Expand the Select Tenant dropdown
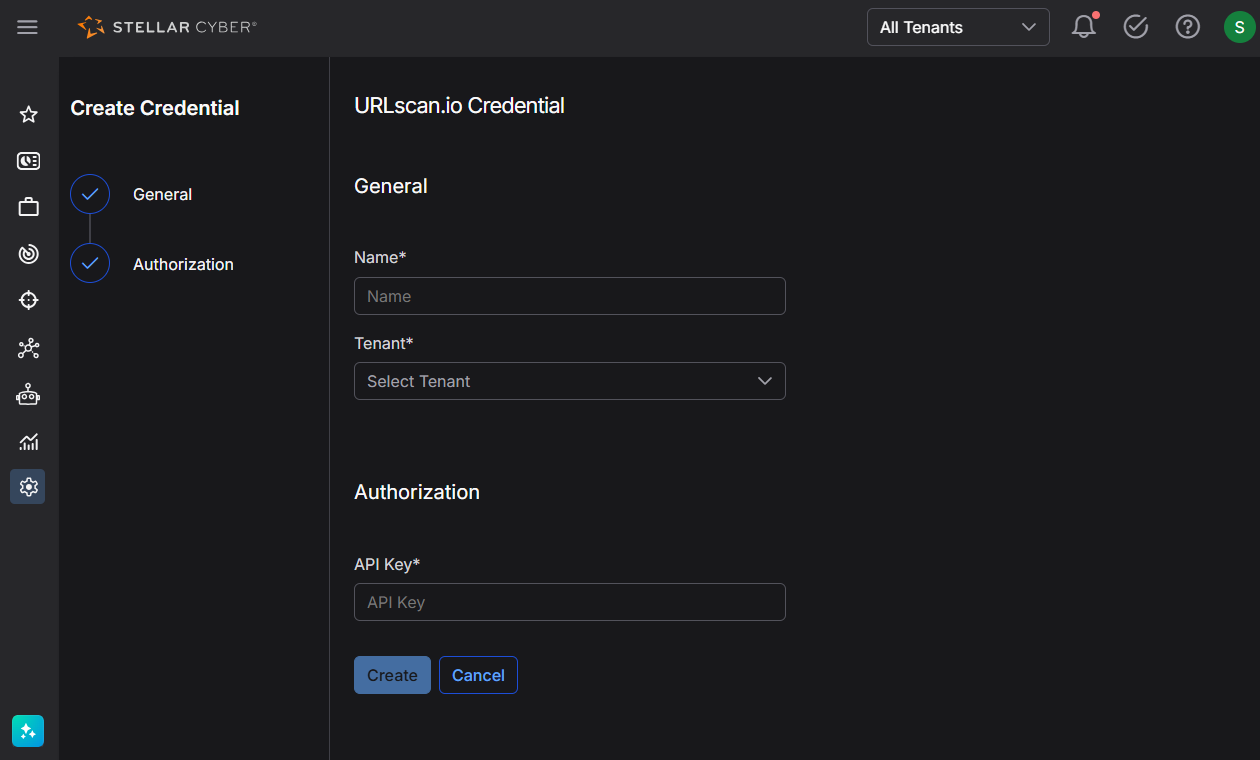This screenshot has width=1260, height=760. 570,381
